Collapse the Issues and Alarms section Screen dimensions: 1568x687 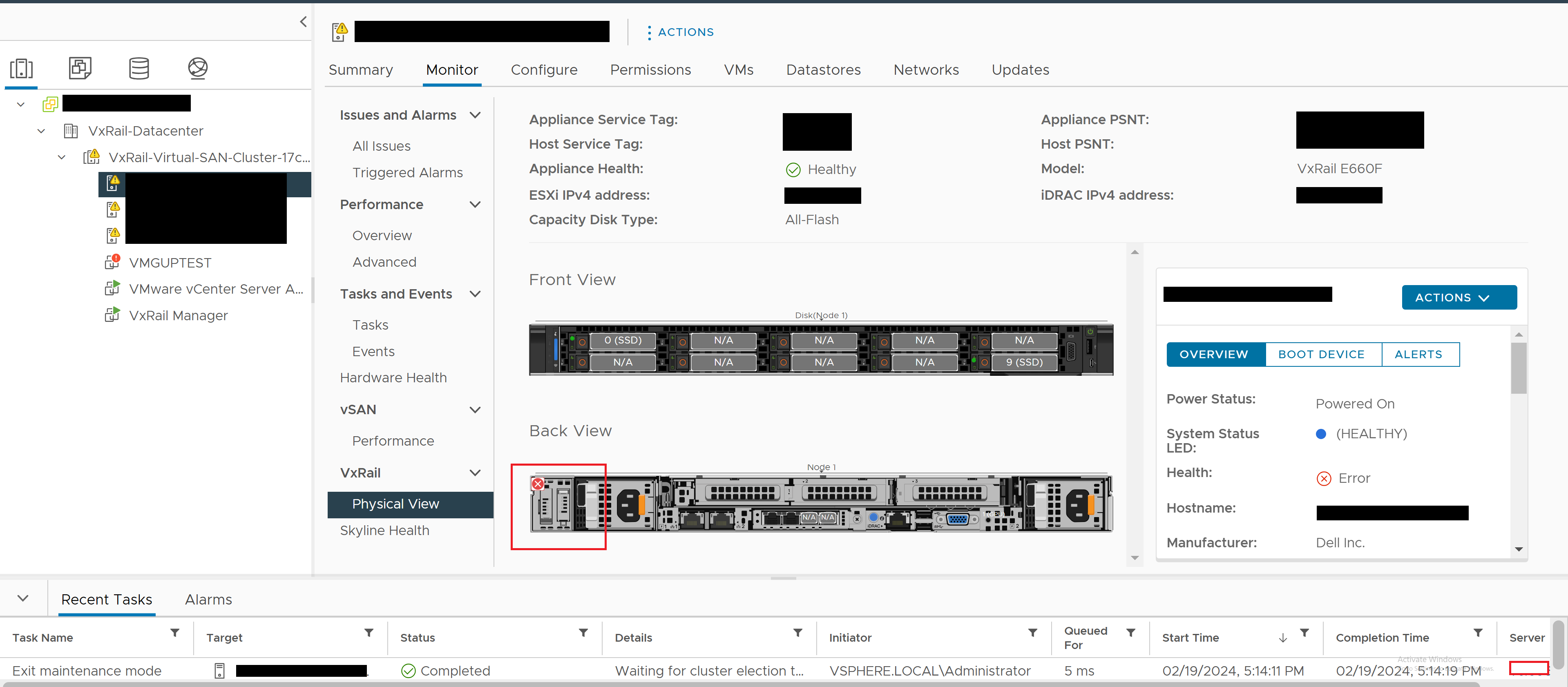coord(476,114)
